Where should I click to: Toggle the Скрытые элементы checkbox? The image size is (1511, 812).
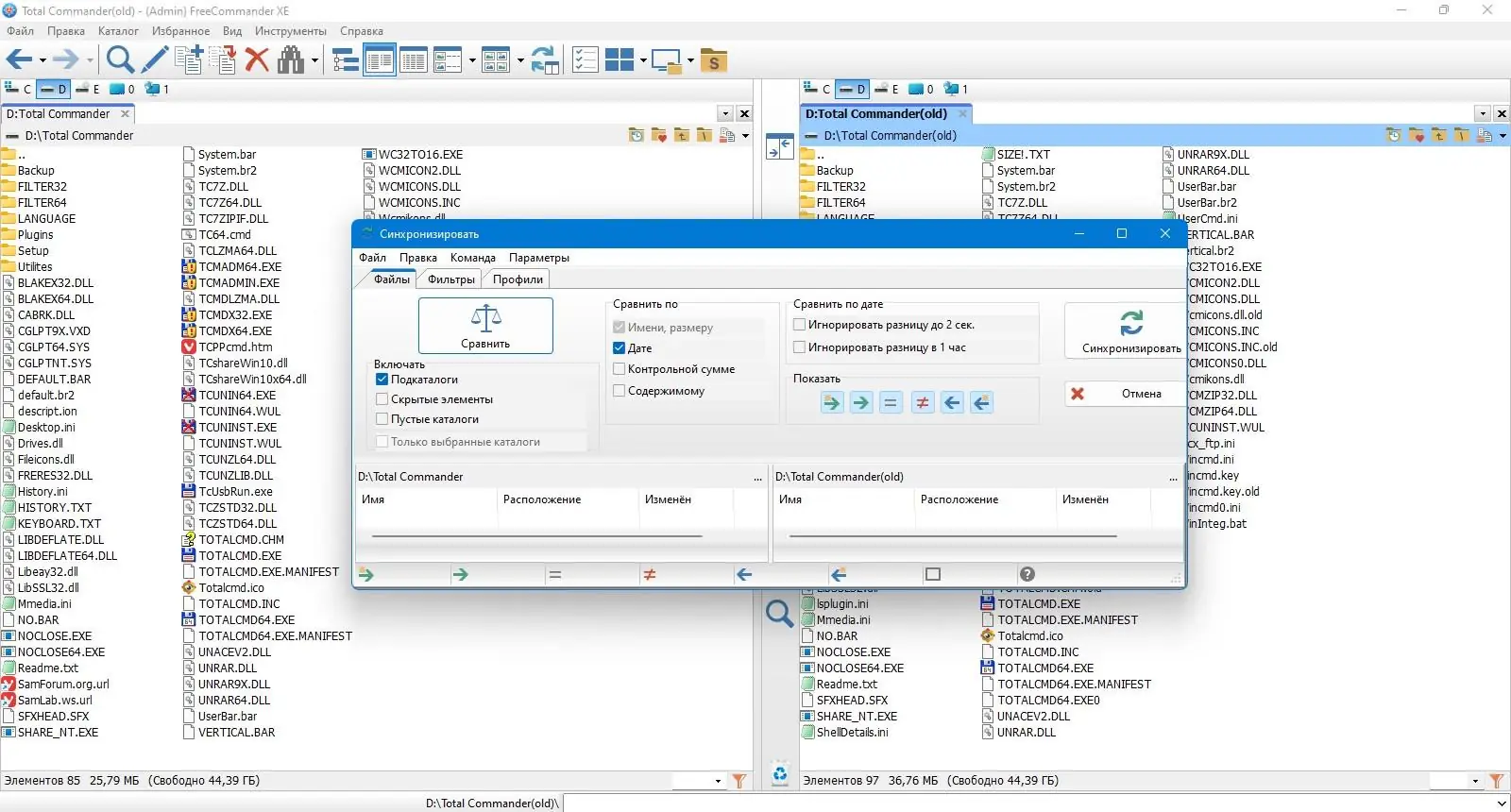tap(382, 399)
